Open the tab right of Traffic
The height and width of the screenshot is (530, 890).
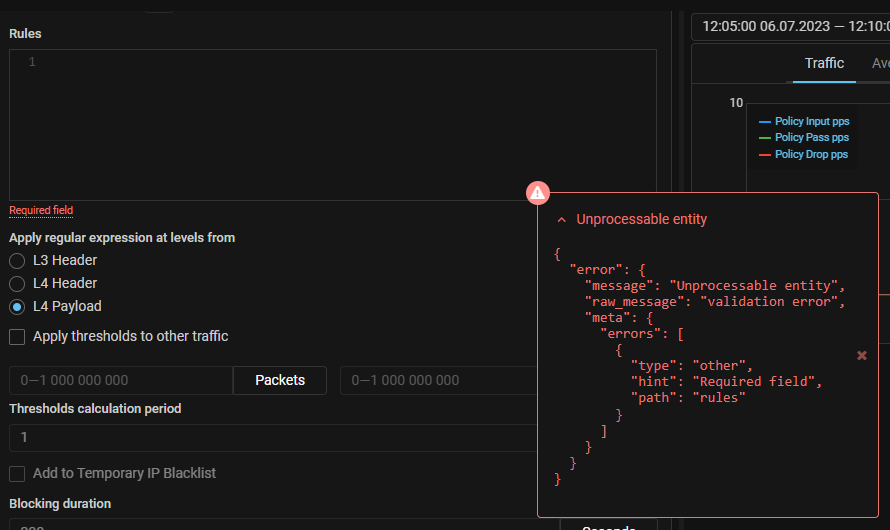pos(880,63)
